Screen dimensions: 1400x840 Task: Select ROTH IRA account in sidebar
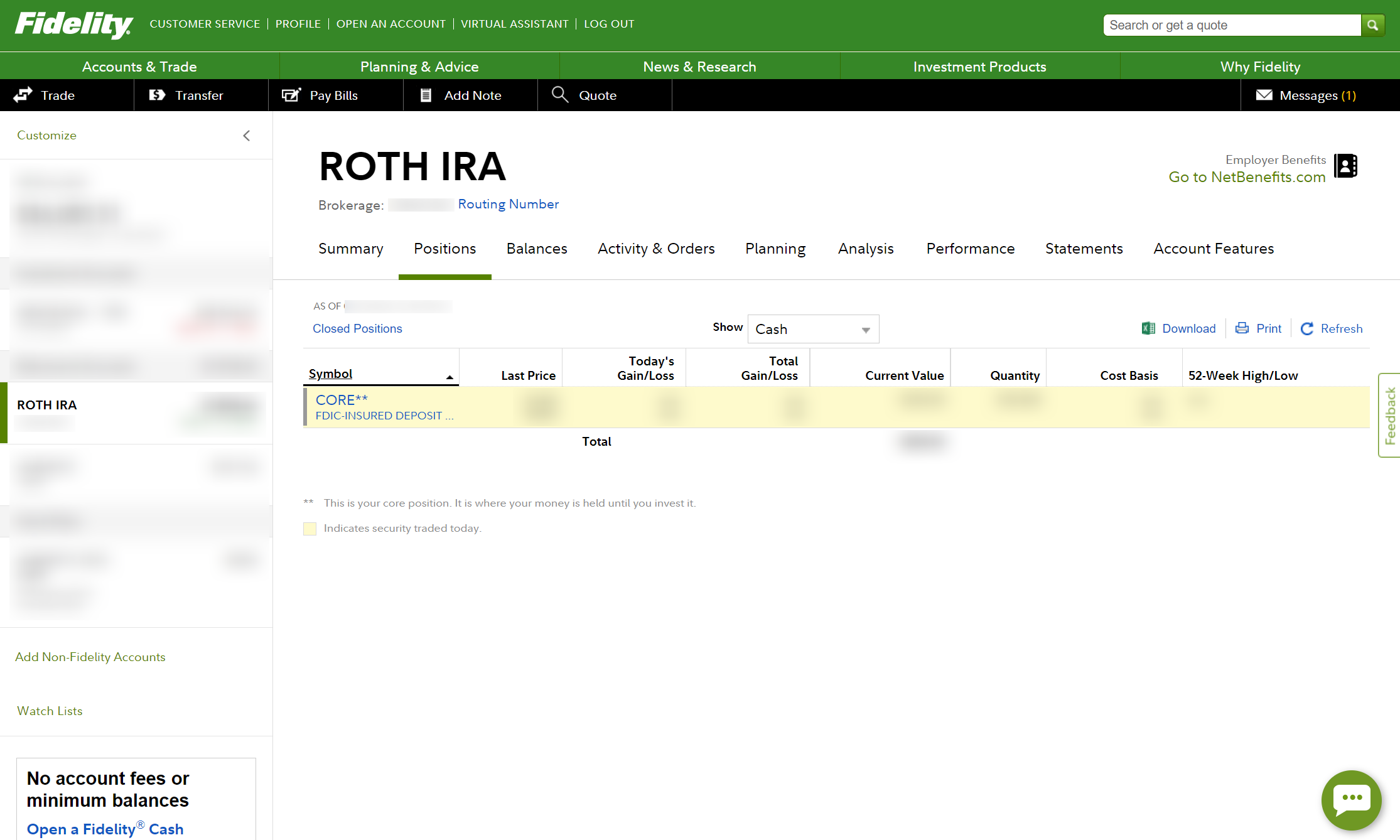(x=137, y=413)
